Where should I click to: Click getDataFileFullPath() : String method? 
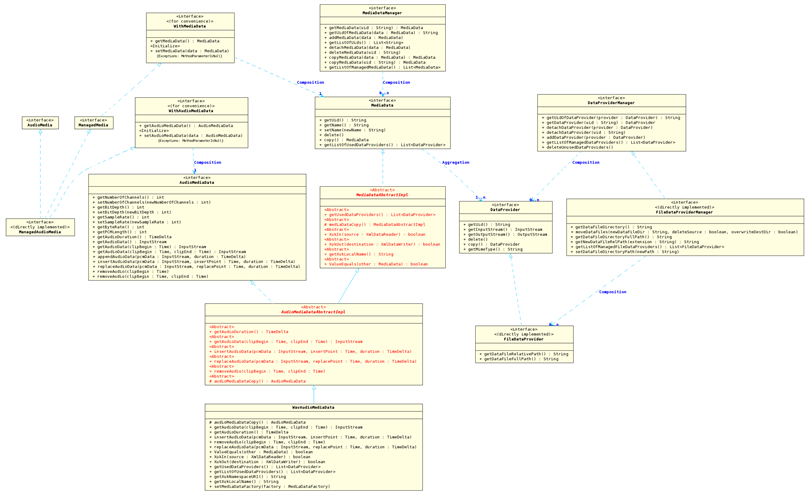click(x=519, y=359)
